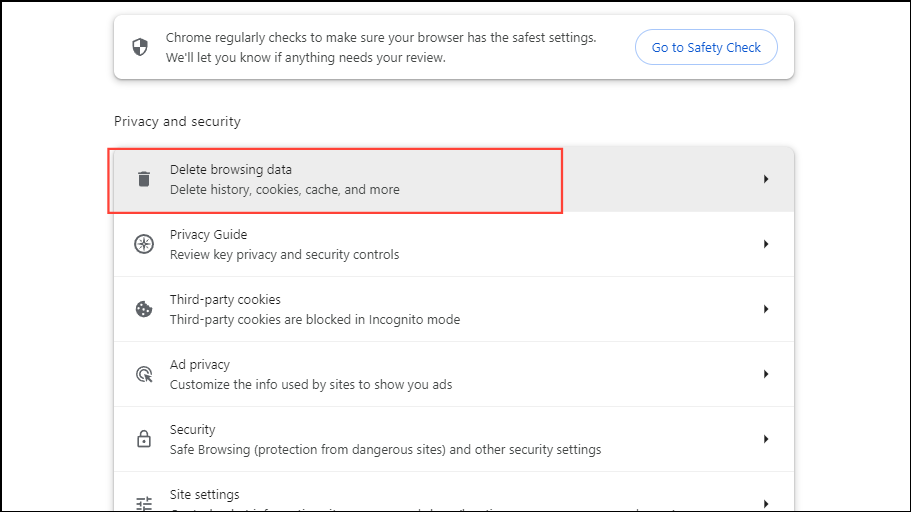Image resolution: width=911 pixels, height=512 pixels.
Task: Click the Safety Check shield icon
Action: [x=141, y=47]
